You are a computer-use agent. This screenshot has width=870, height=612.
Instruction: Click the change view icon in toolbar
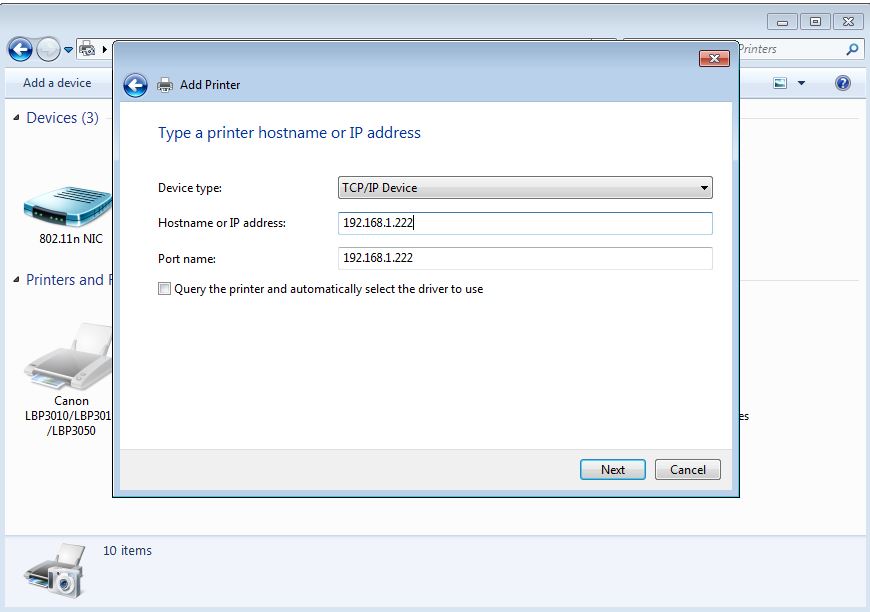[x=780, y=83]
